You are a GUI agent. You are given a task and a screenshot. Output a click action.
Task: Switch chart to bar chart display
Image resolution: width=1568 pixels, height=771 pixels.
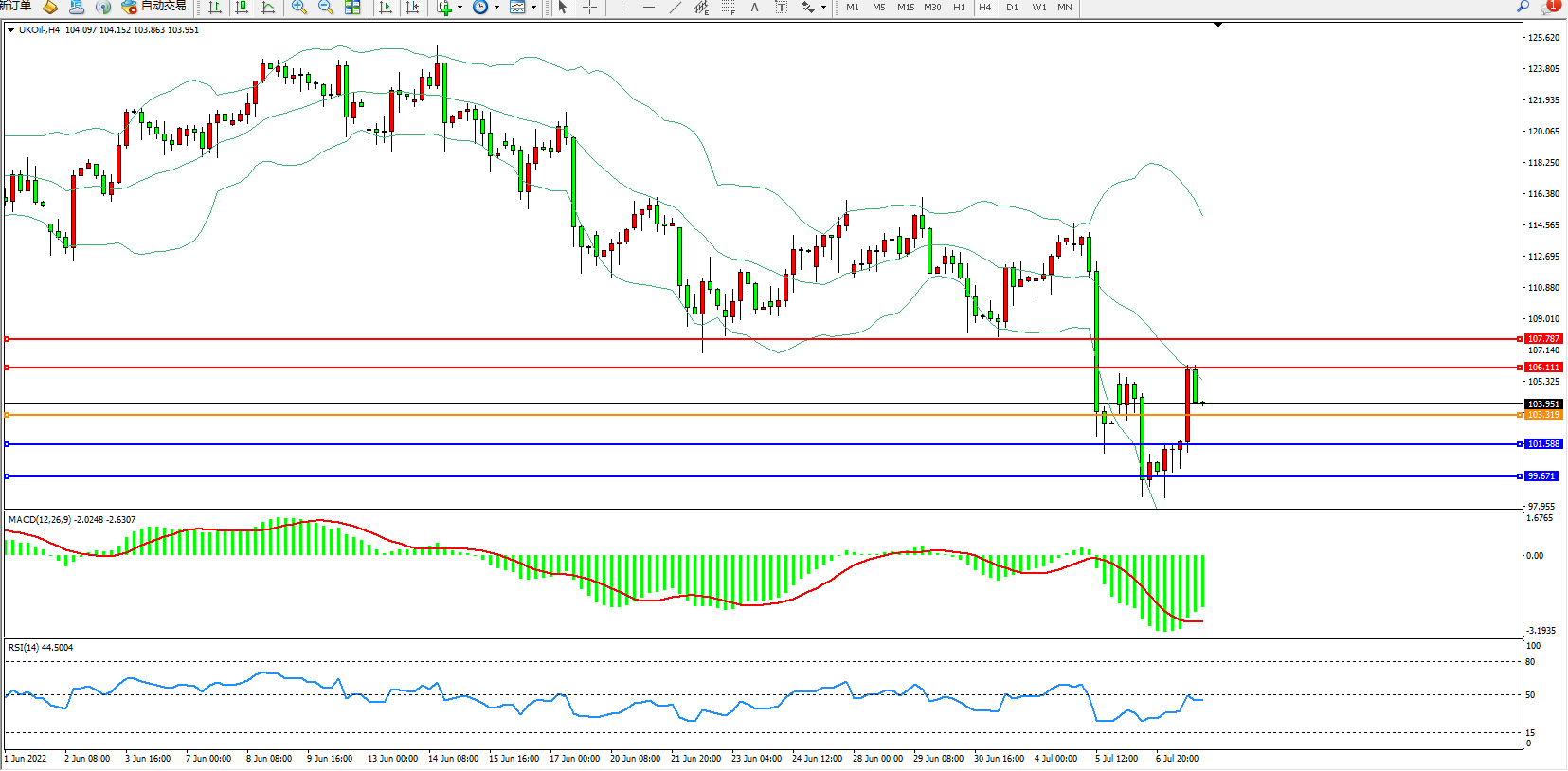pyautogui.click(x=215, y=7)
